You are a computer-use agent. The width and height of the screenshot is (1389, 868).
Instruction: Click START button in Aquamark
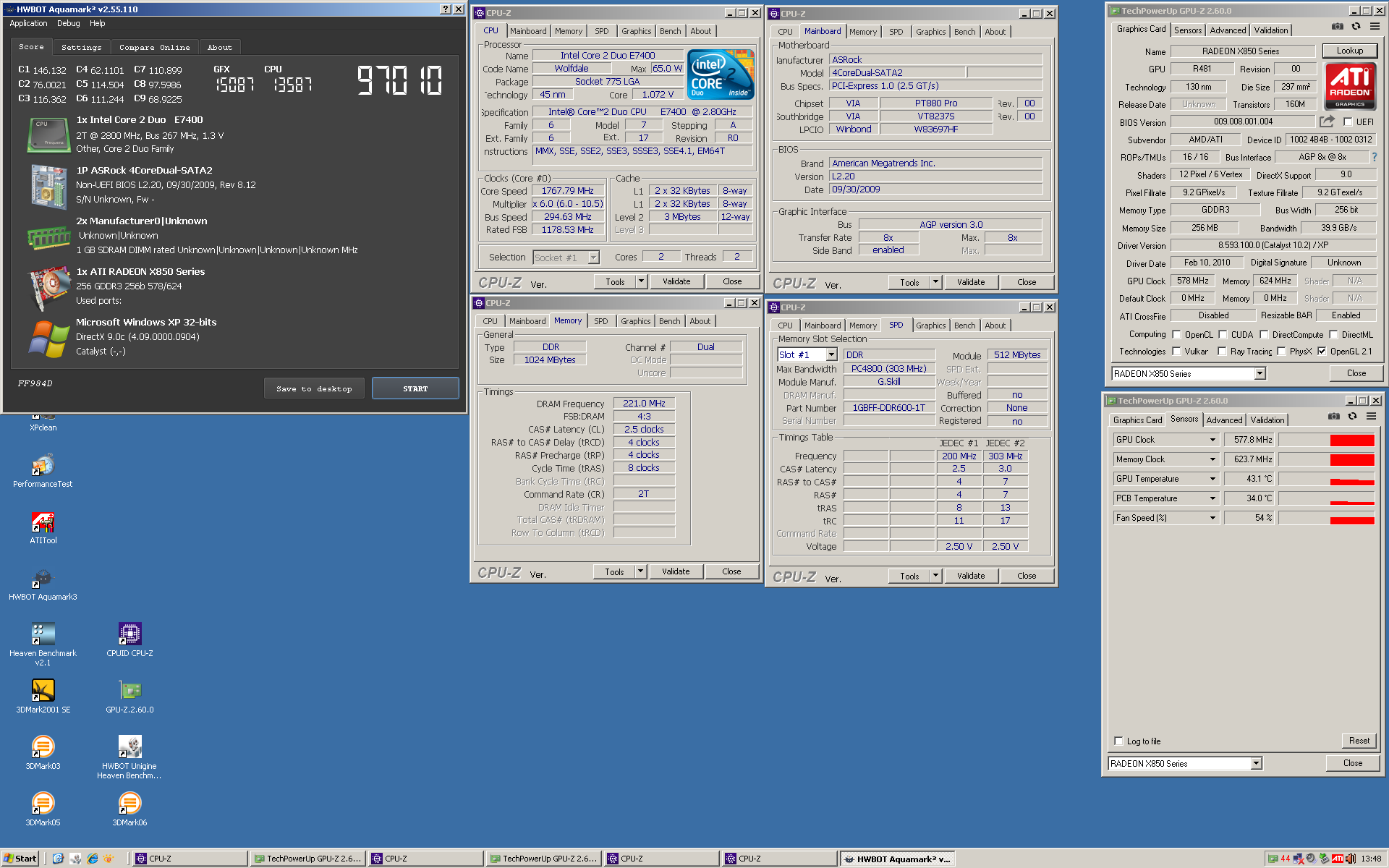(415, 388)
